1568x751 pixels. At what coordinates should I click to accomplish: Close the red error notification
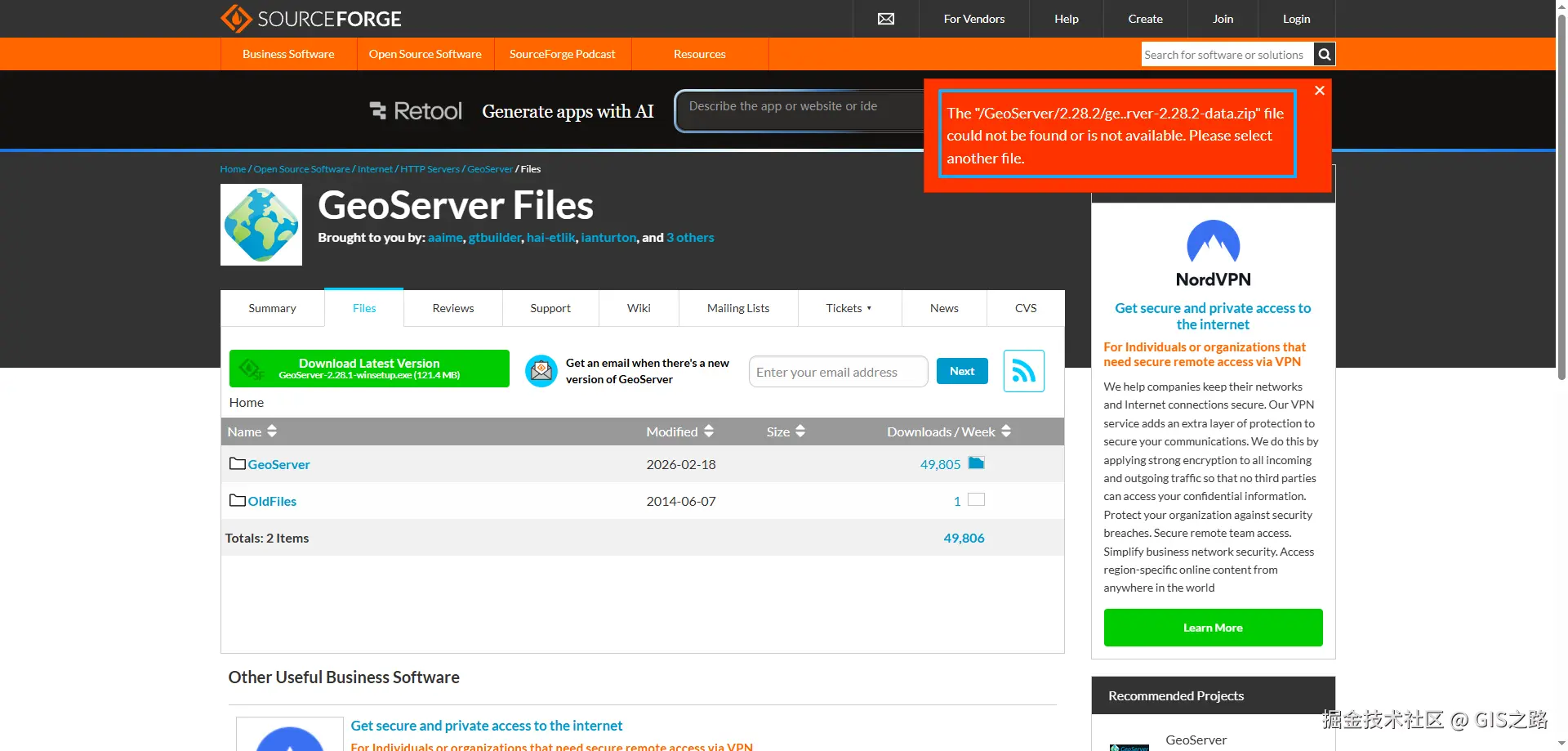tap(1320, 91)
